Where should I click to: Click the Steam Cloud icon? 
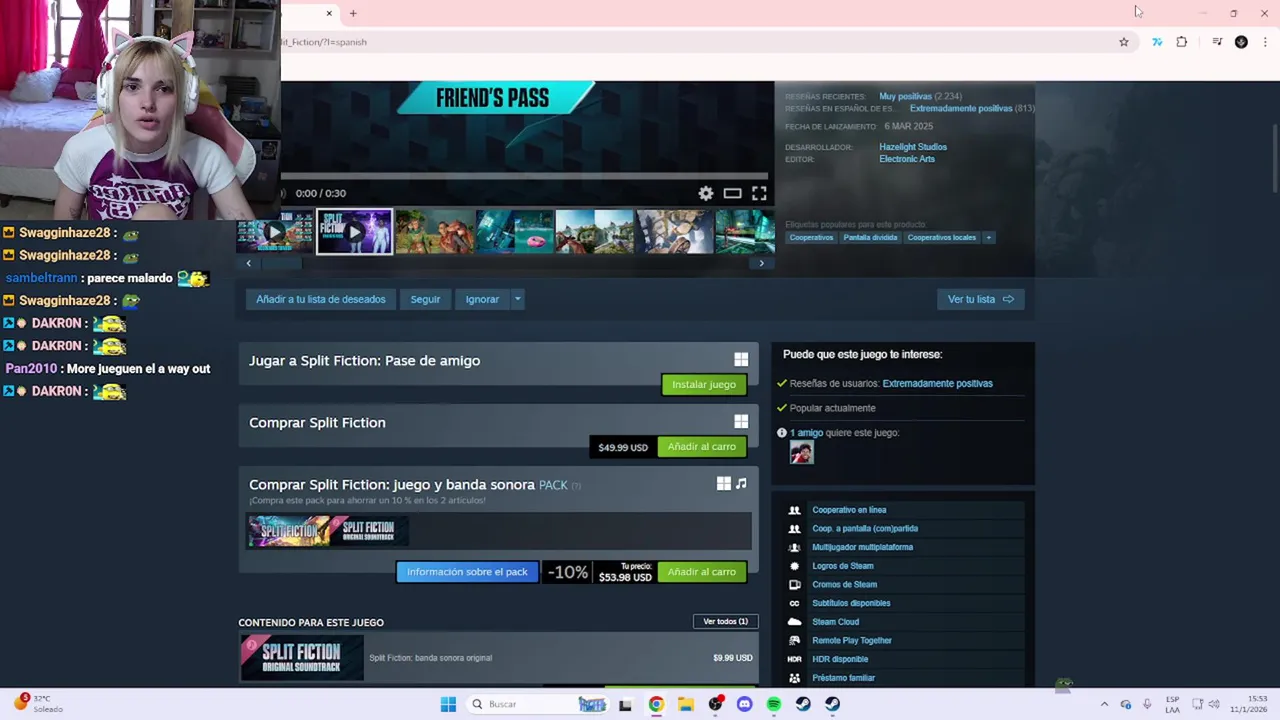(x=795, y=622)
